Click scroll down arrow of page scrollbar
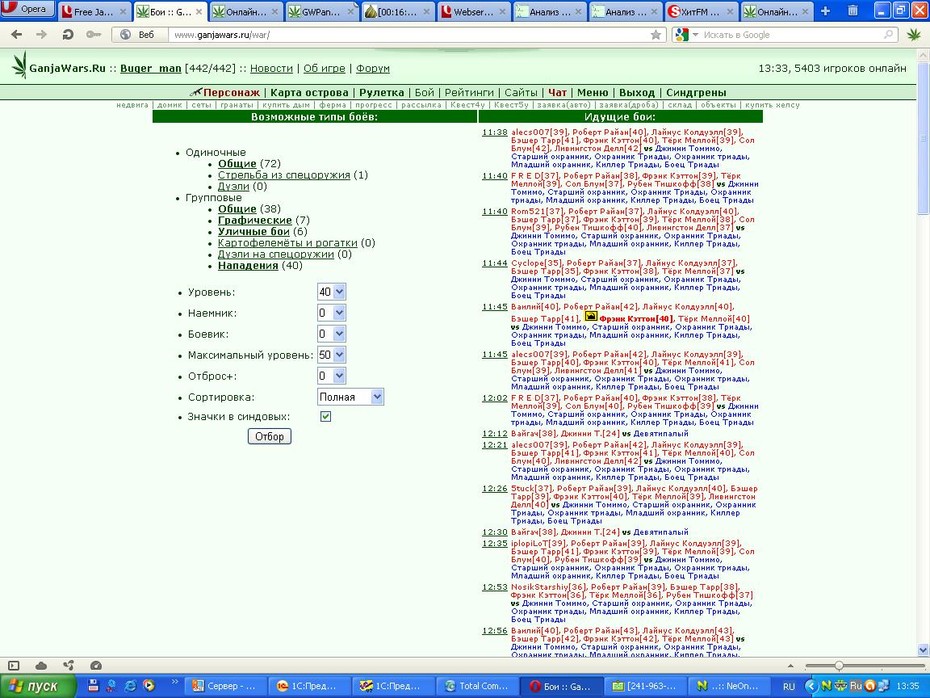 pos(923,650)
